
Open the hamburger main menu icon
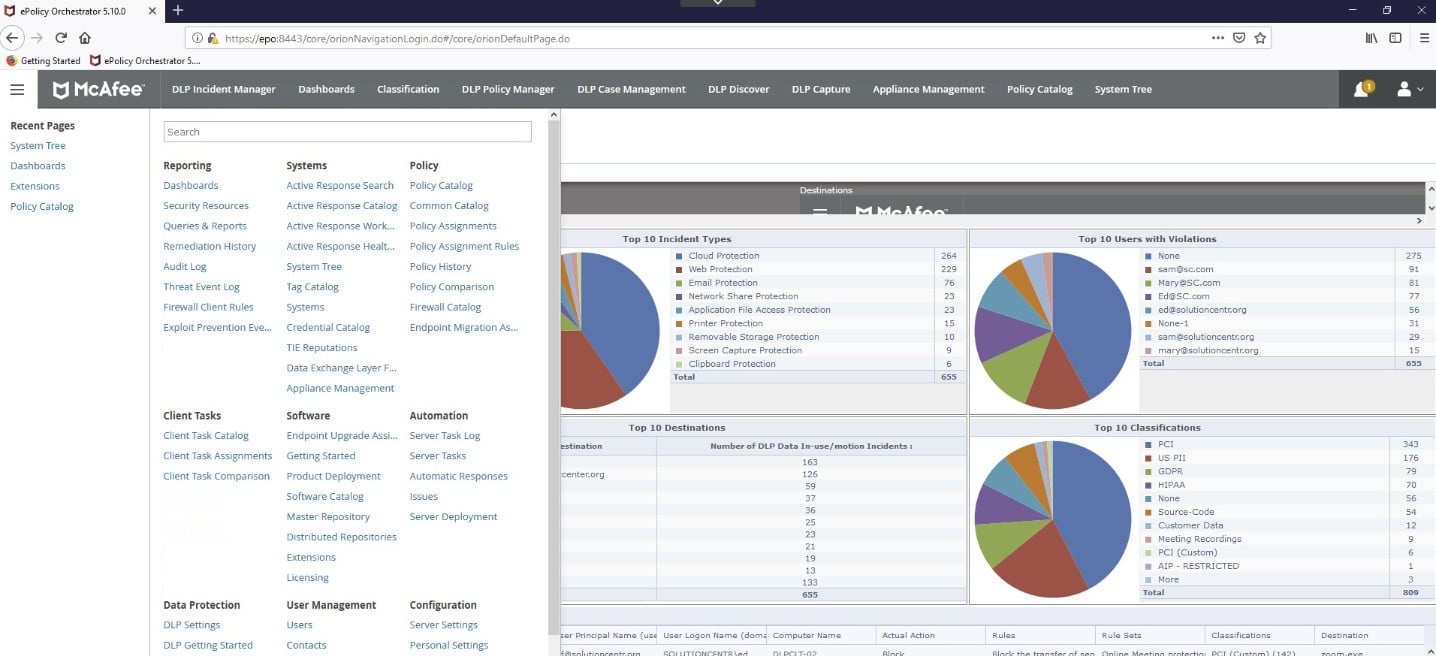tap(17, 89)
